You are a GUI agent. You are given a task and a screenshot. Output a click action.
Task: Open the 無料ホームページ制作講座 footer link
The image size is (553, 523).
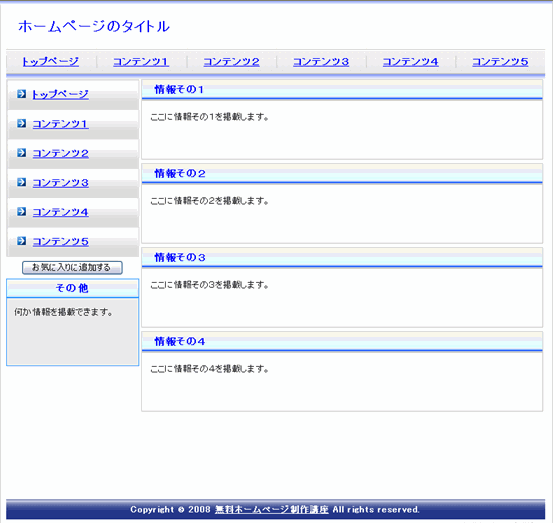click(x=272, y=510)
